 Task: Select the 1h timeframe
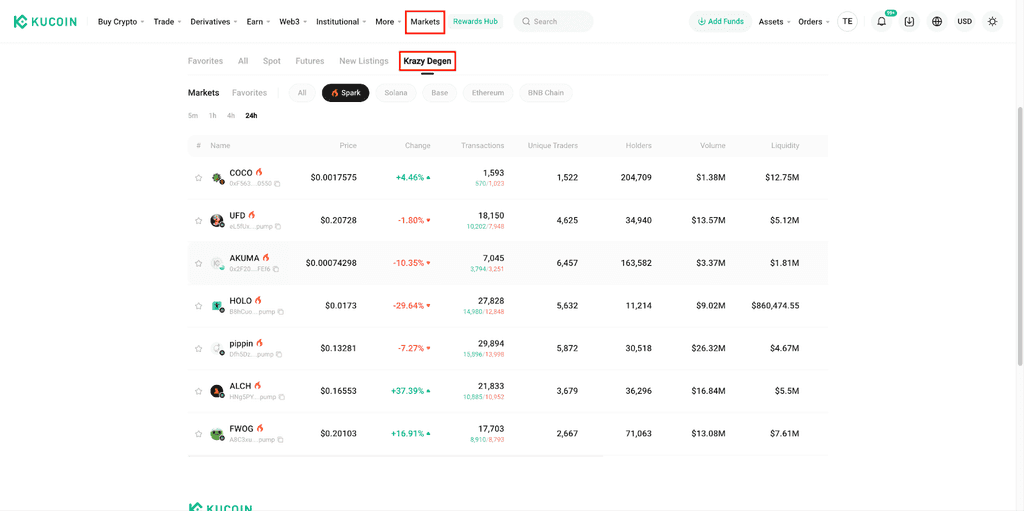point(212,116)
